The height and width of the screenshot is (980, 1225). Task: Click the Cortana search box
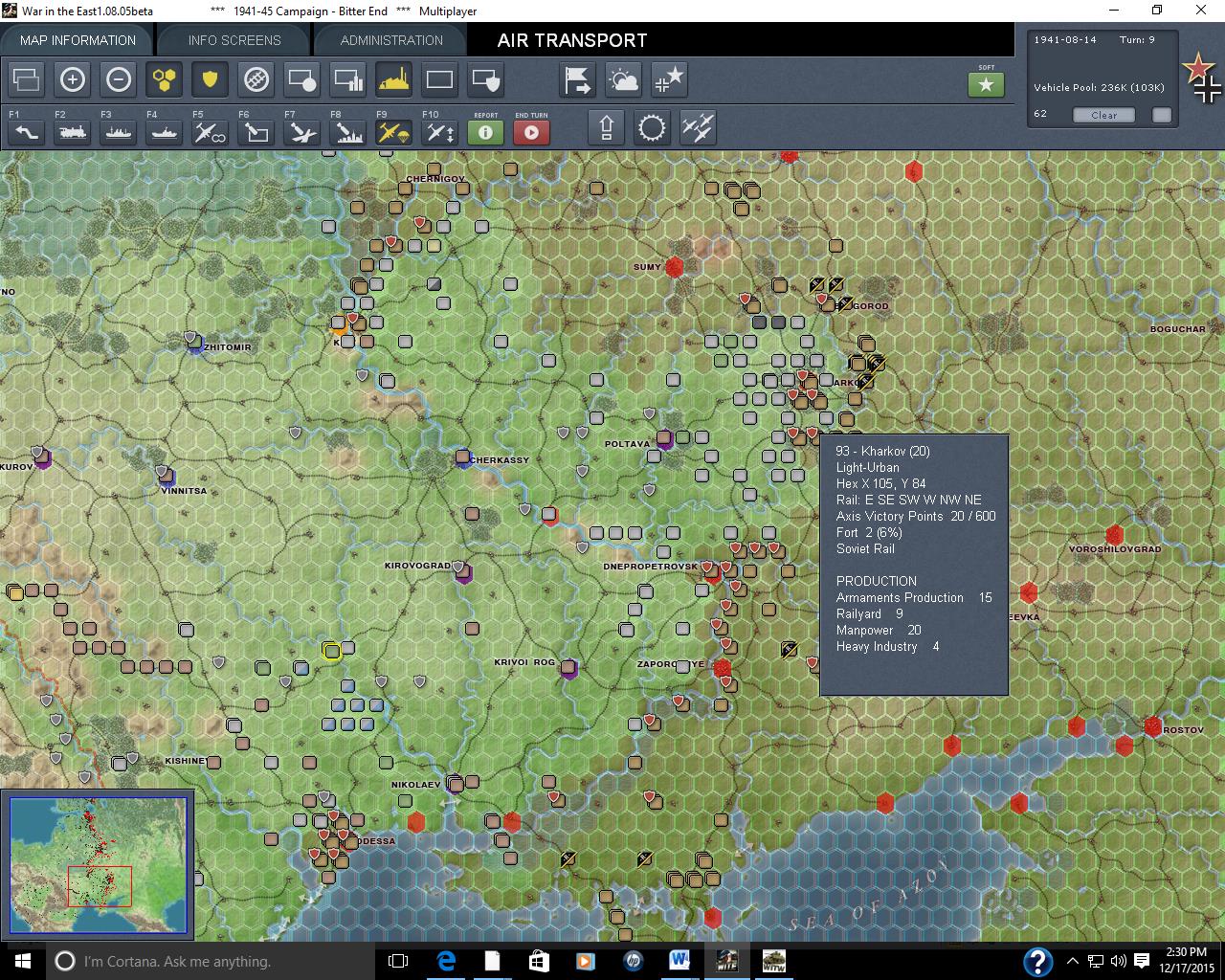coord(211,961)
